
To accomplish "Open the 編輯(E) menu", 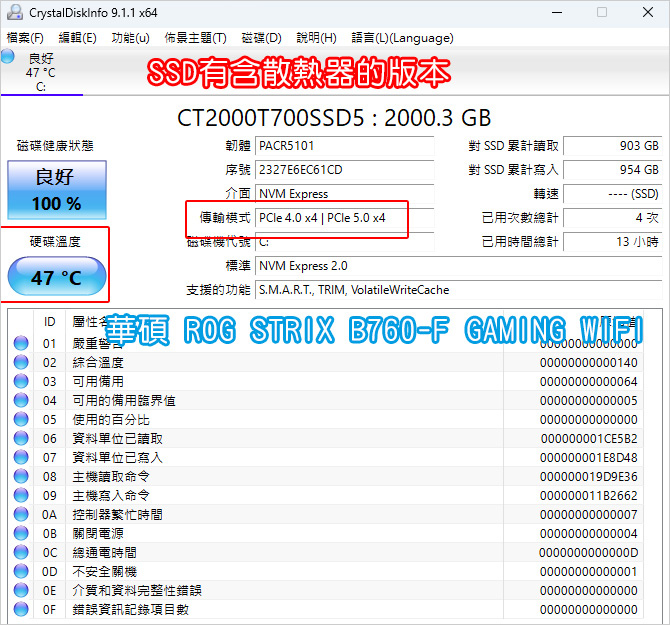I will (x=77, y=38).
